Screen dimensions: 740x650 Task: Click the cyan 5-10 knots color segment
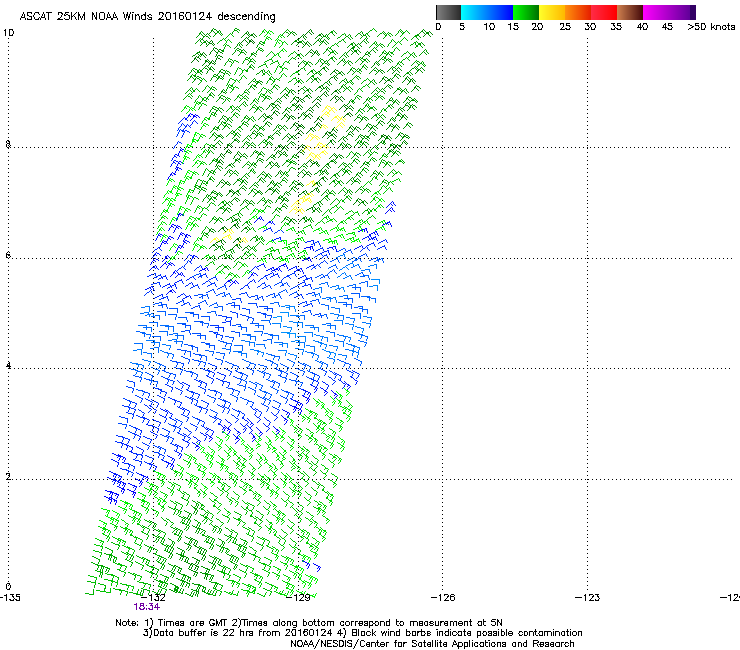[x=474, y=12]
